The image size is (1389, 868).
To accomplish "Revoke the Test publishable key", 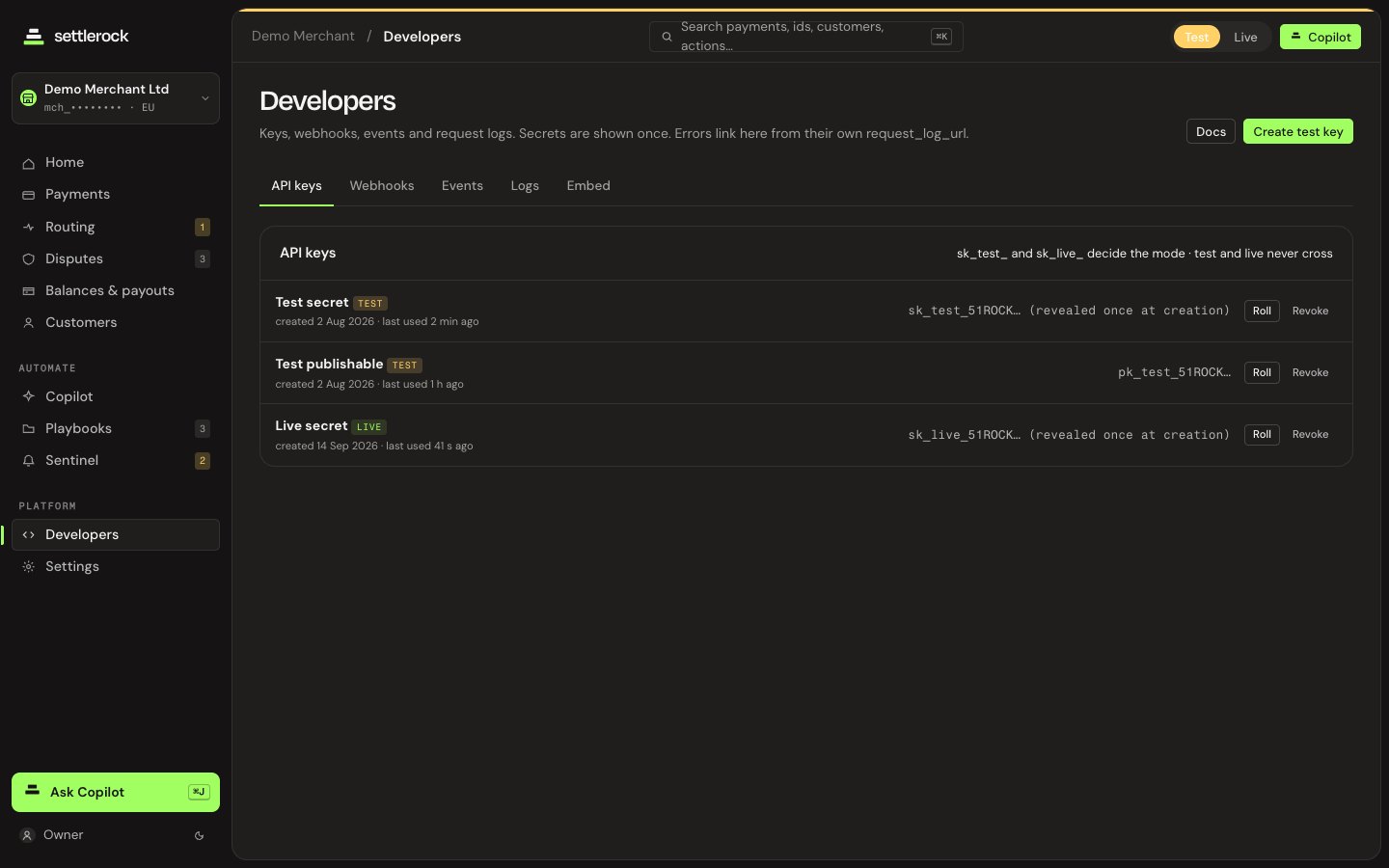I will tap(1310, 373).
